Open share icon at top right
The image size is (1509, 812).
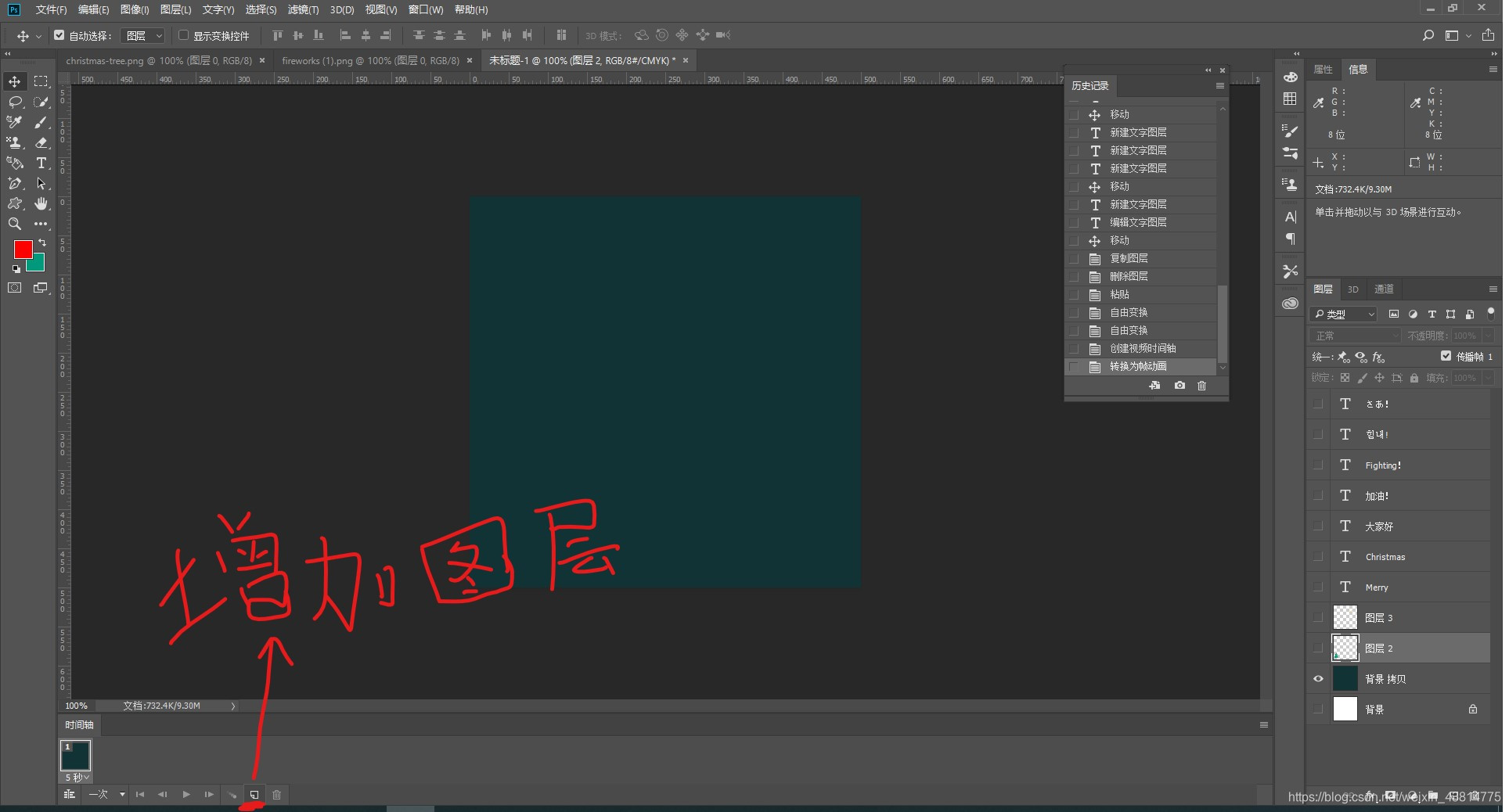click(1488, 35)
